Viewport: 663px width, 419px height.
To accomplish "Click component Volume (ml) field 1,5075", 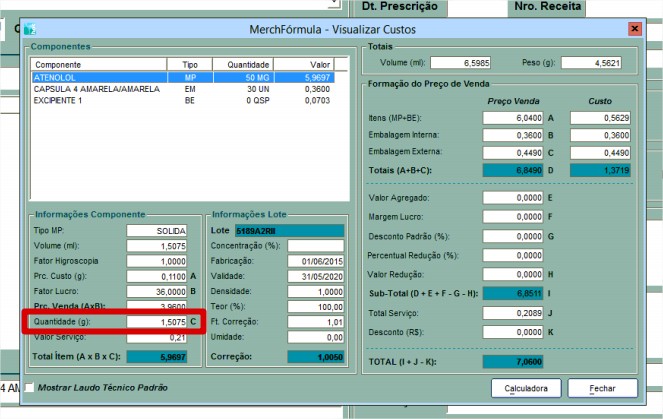I will 156,246.
